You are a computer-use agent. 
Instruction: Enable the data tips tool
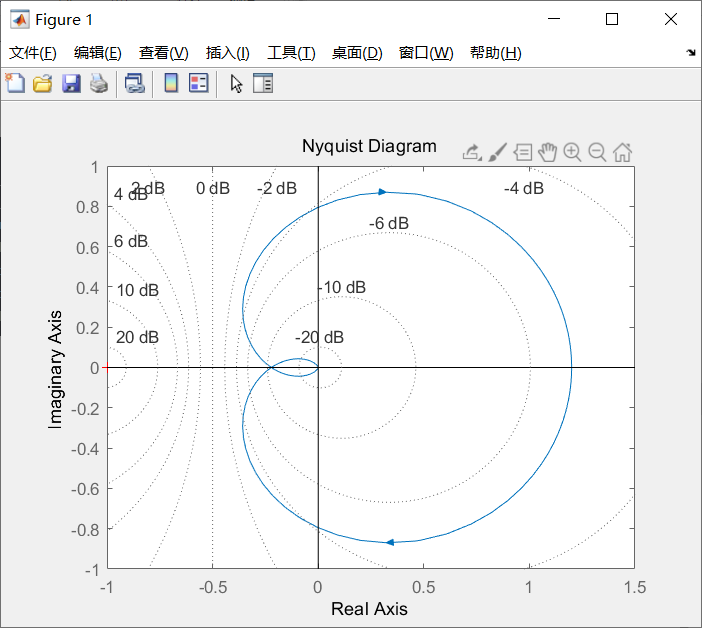[522, 153]
